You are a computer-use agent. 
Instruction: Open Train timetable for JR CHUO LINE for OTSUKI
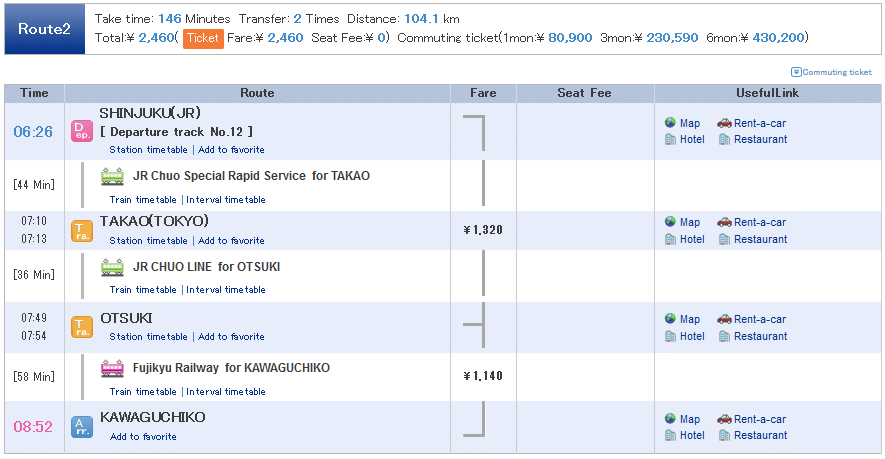point(143,290)
